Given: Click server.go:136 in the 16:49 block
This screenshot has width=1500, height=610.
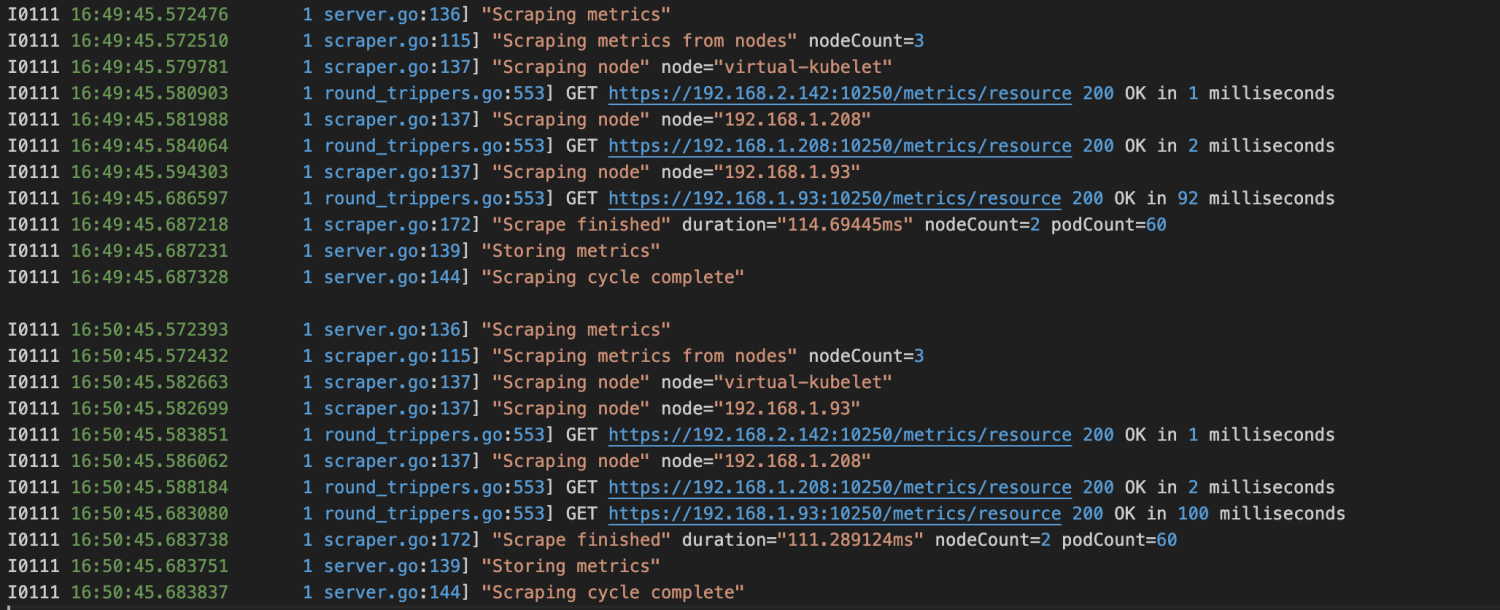Looking at the screenshot, I should click(391, 15).
